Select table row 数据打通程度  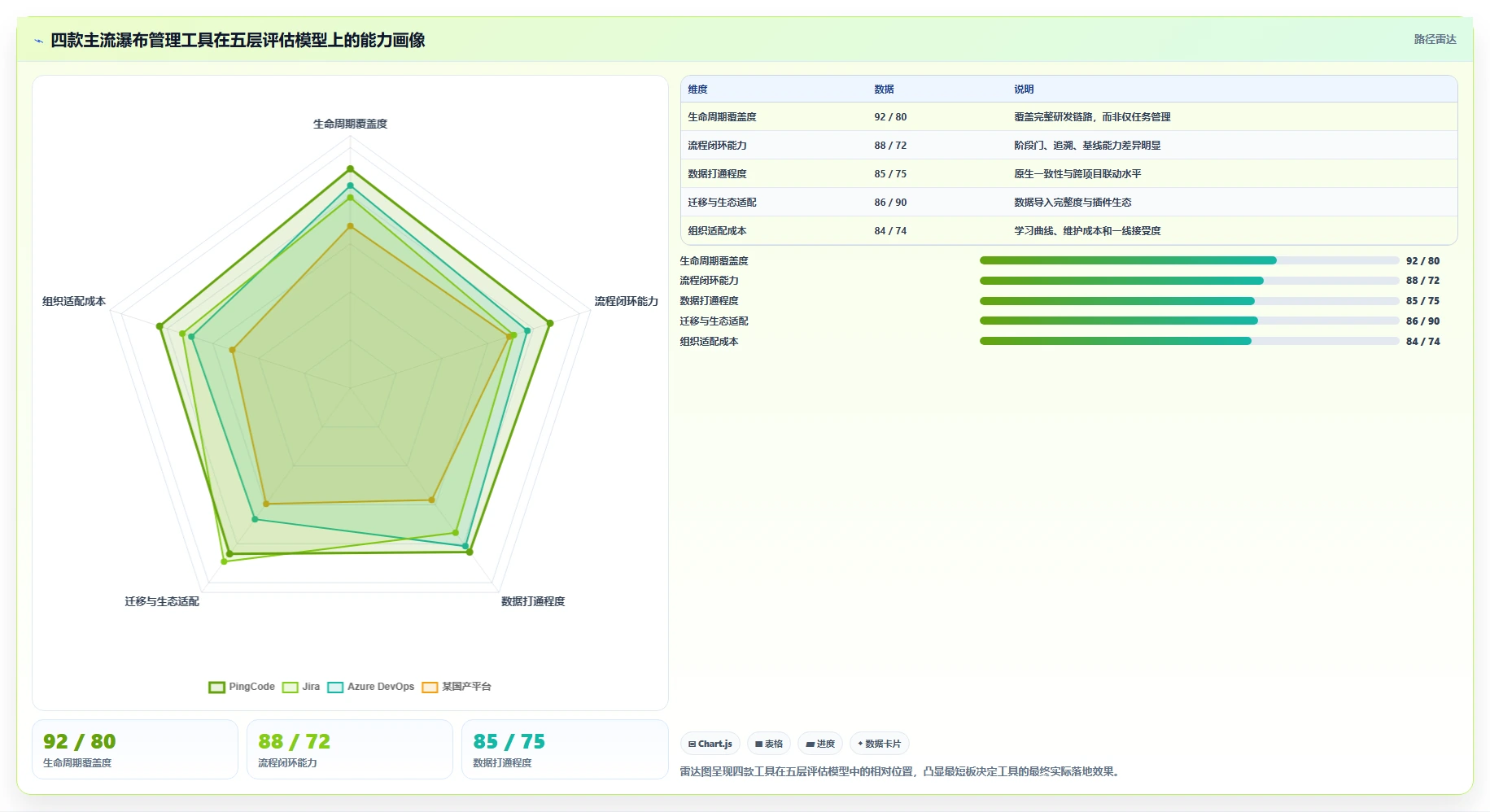click(x=1068, y=174)
